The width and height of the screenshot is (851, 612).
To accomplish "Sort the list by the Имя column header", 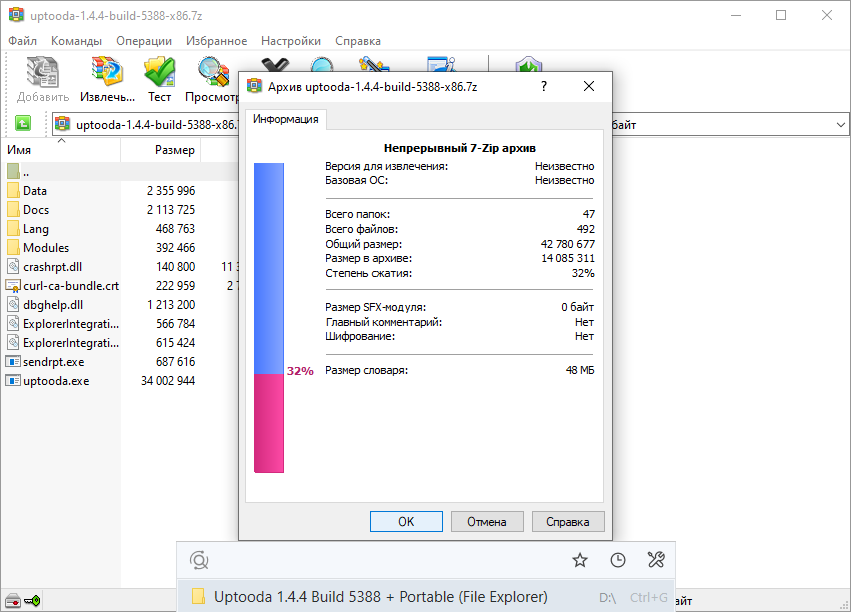I will (60, 150).
